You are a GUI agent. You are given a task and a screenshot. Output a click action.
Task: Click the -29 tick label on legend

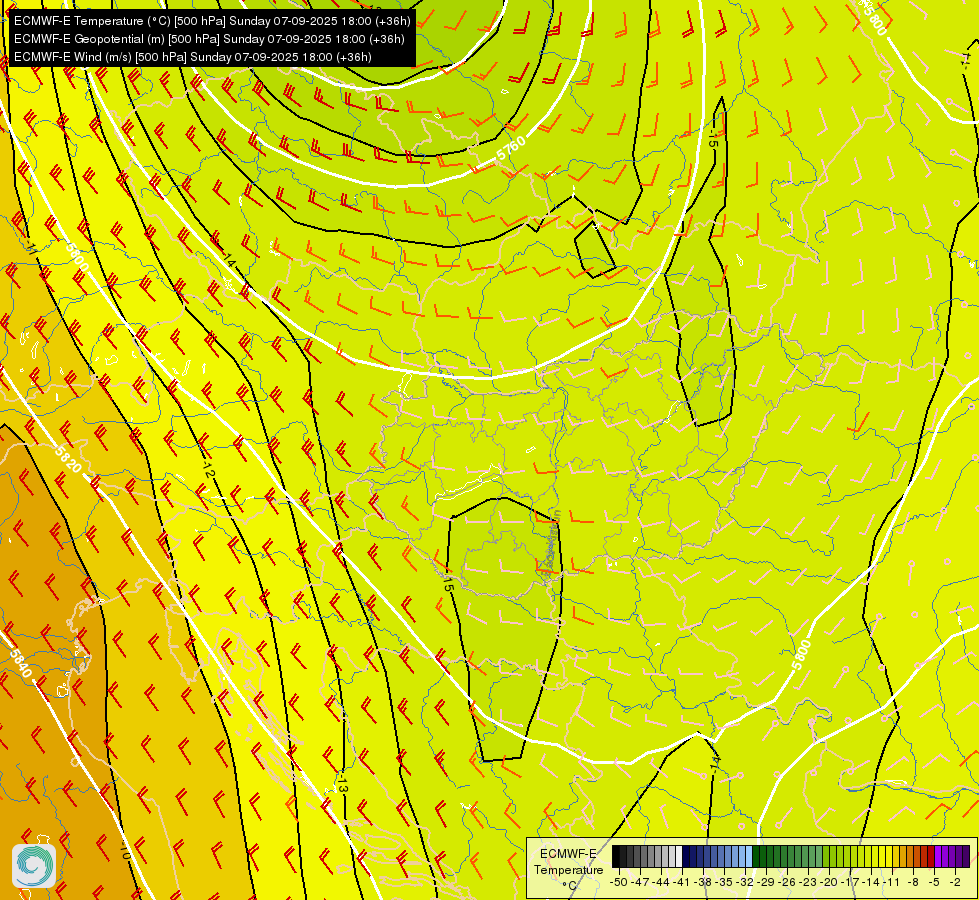pos(766,883)
